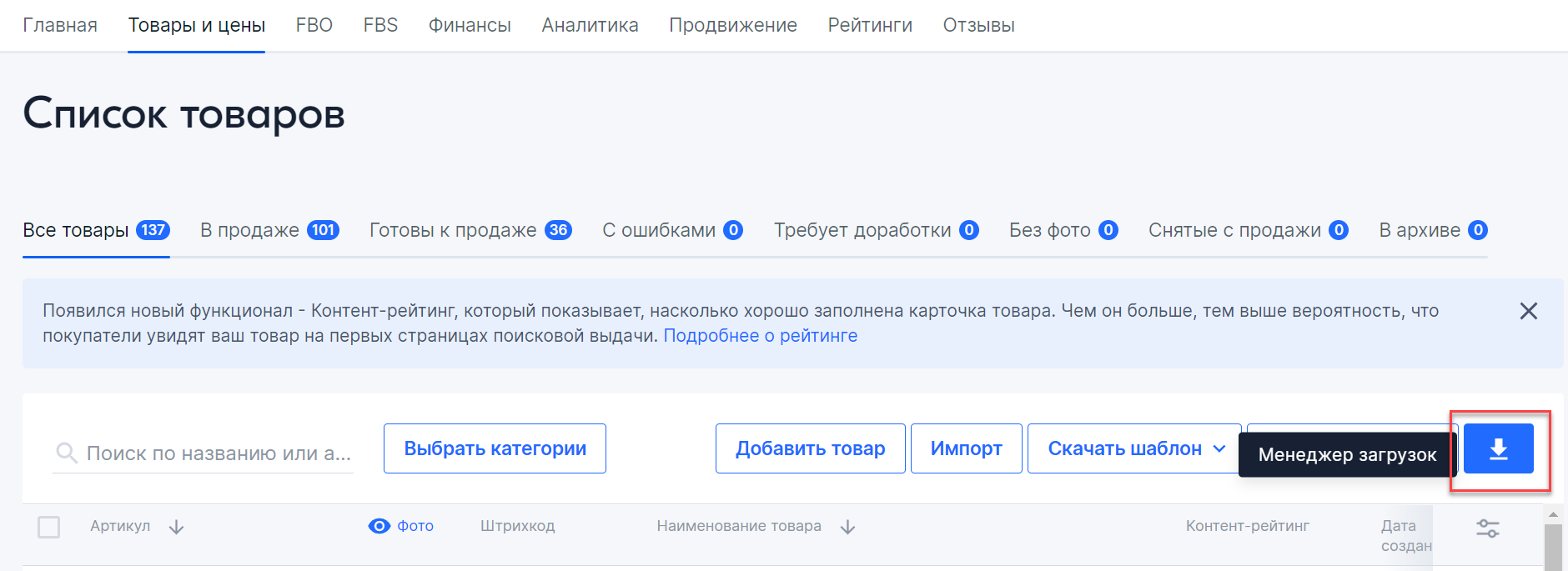Go to the Аналитика menu section
This screenshot has width=1568, height=571.
[590, 25]
